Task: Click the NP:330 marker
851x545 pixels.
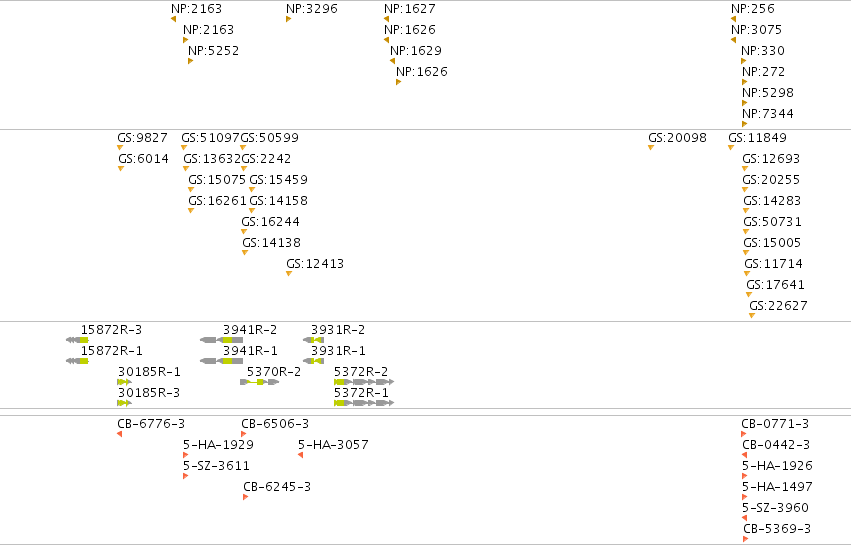Action: click(744, 61)
